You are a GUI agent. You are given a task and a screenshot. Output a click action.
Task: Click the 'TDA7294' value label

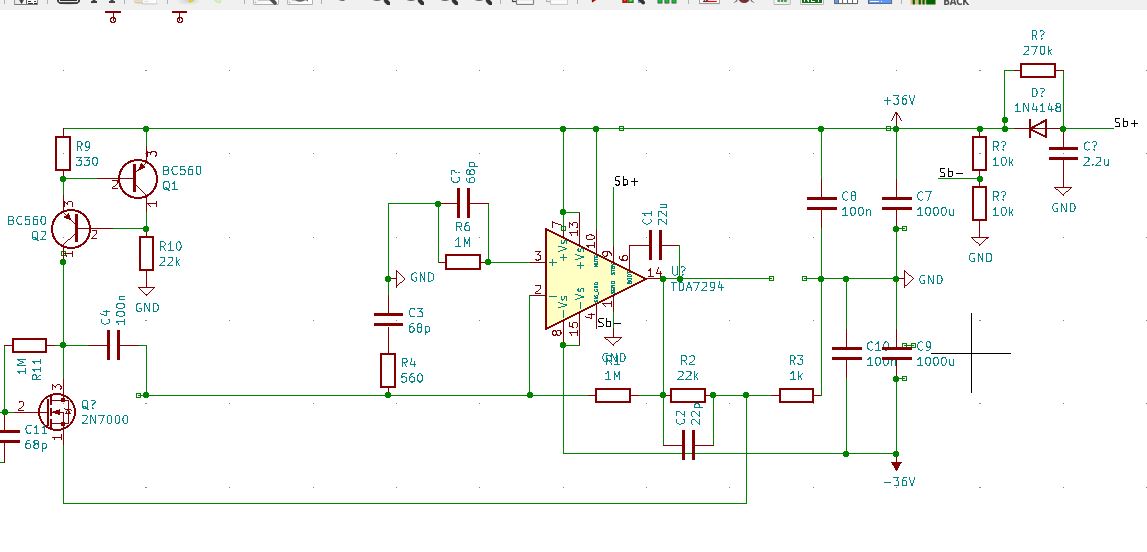[x=697, y=287]
